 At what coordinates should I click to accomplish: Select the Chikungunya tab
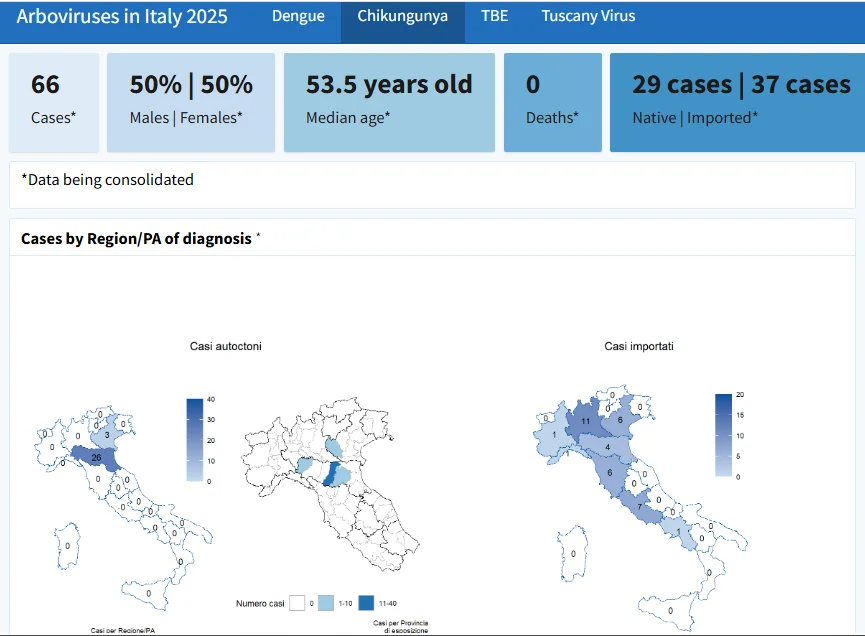(x=403, y=17)
